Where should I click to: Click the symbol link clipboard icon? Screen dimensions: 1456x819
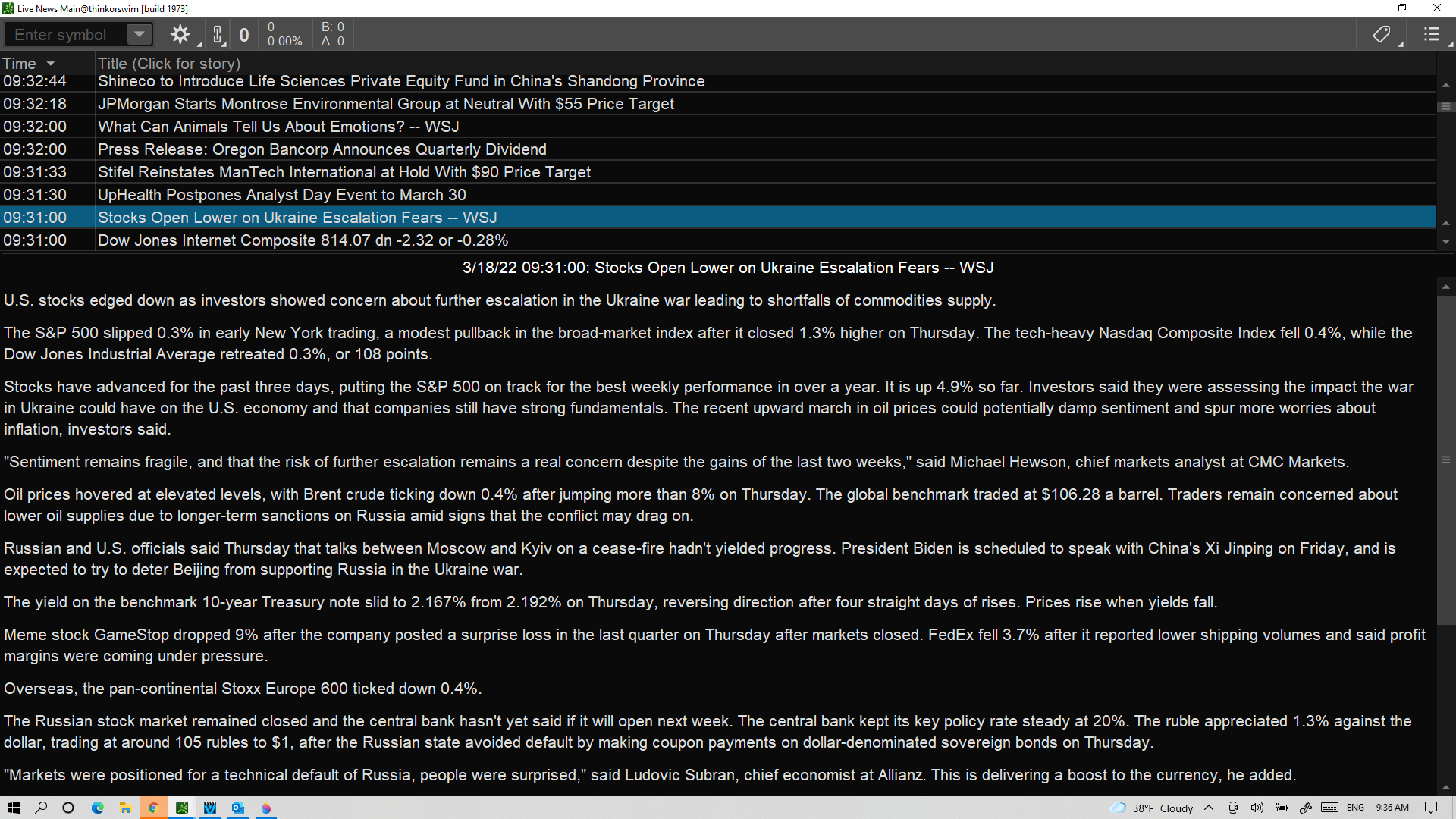(218, 35)
